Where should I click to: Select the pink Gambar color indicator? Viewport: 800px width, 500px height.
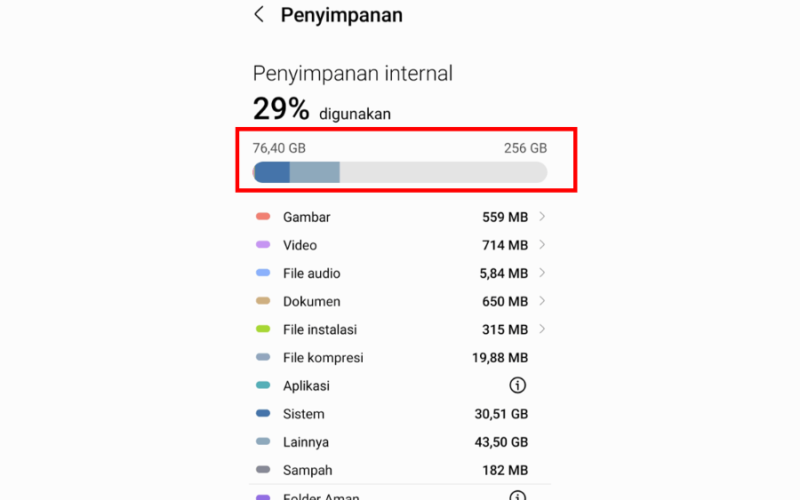tap(263, 216)
